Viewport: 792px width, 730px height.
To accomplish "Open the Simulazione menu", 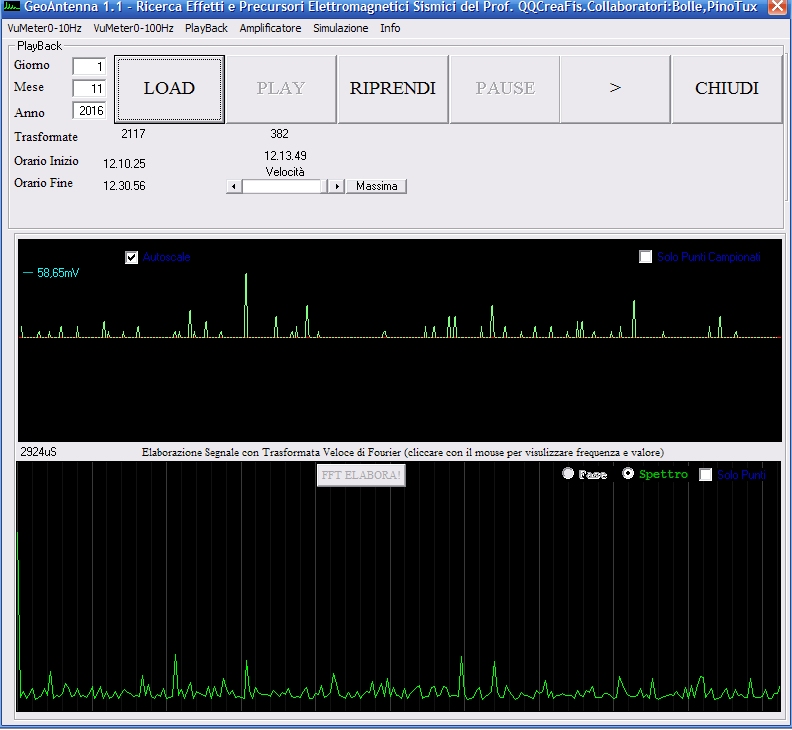I will click(340, 28).
